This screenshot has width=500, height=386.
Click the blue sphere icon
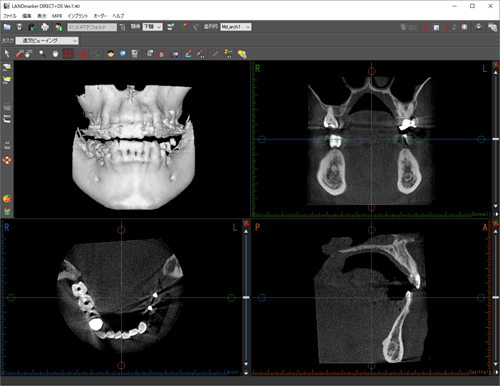pyautogui.click(x=123, y=54)
